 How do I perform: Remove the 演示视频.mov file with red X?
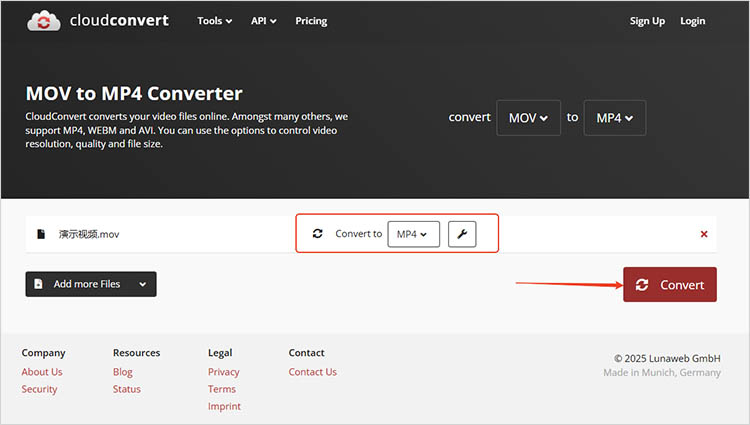click(x=704, y=234)
